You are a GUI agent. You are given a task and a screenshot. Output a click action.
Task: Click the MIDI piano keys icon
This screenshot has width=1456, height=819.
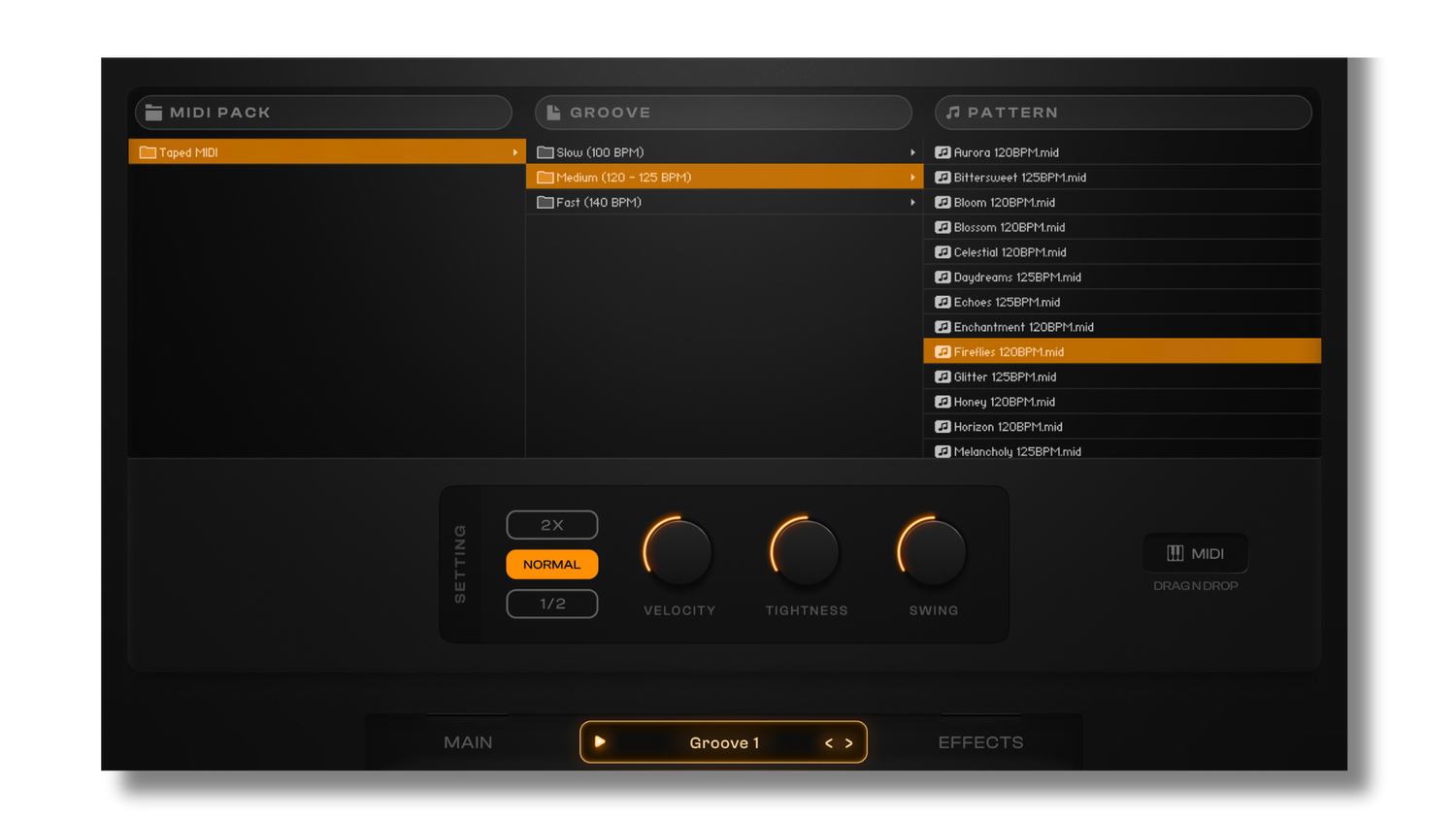pos(1175,553)
